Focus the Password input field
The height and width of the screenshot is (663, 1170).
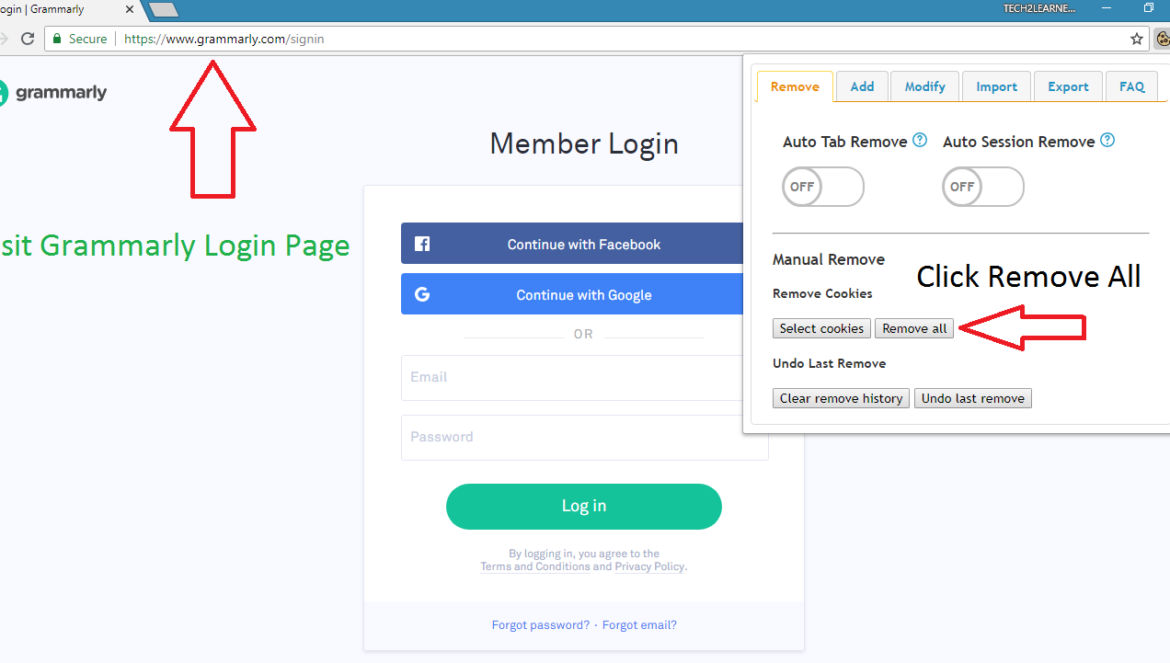coord(585,438)
